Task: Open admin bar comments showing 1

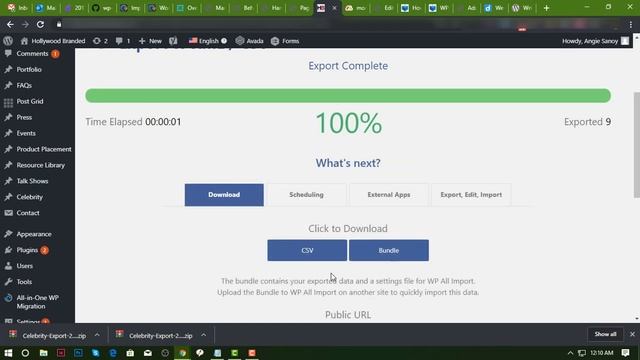Action: [123, 41]
